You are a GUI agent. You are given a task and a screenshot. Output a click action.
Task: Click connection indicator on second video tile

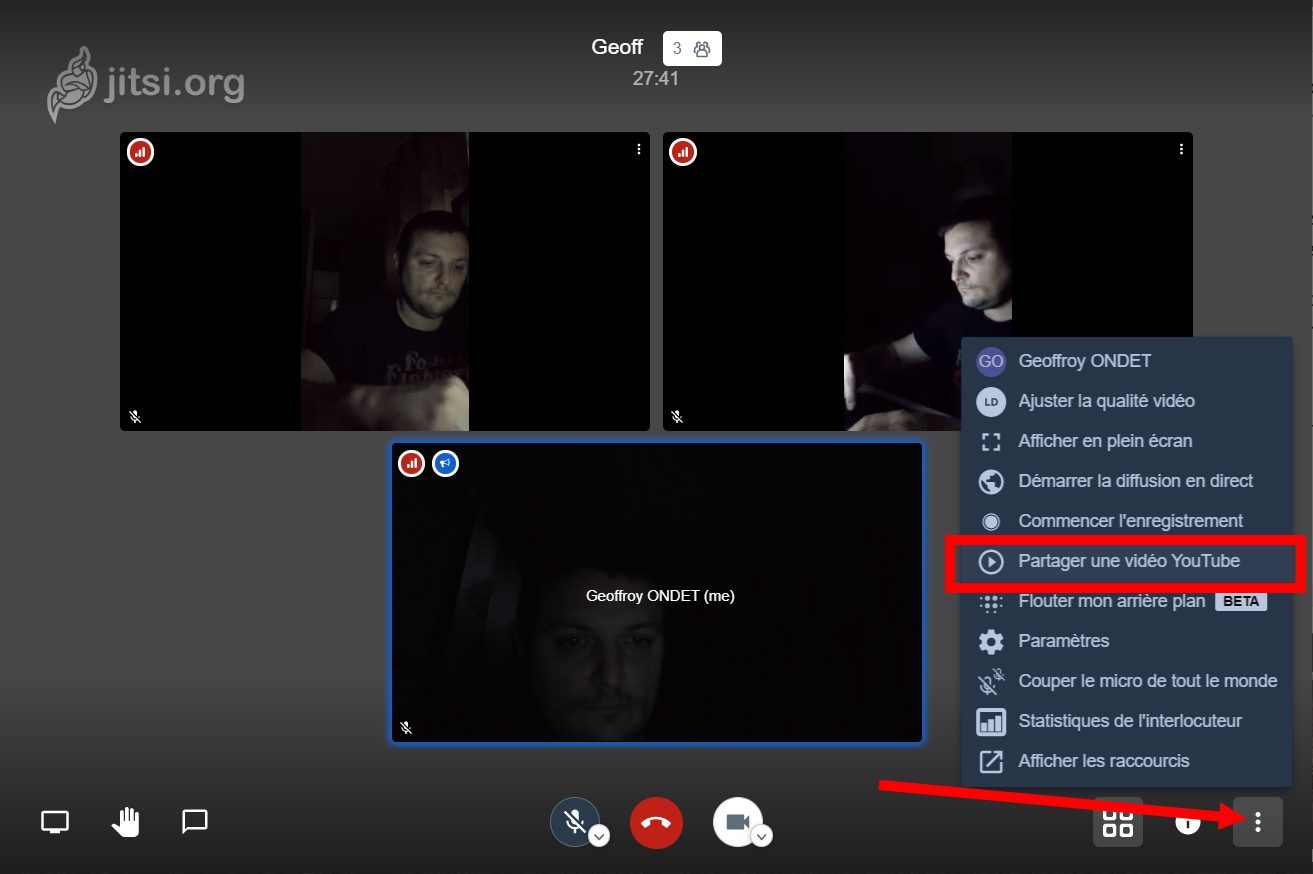(683, 153)
